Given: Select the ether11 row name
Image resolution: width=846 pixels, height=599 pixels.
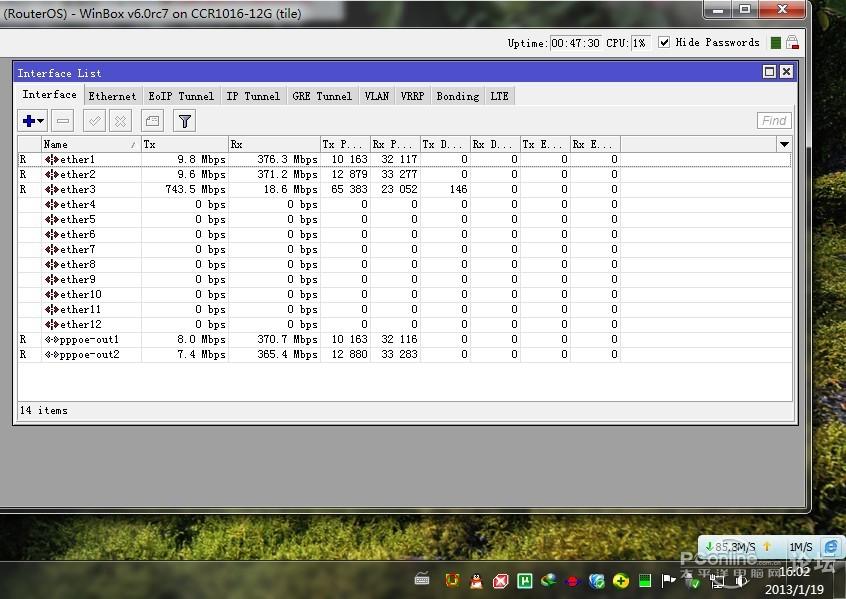Looking at the screenshot, I should click(x=81, y=310).
